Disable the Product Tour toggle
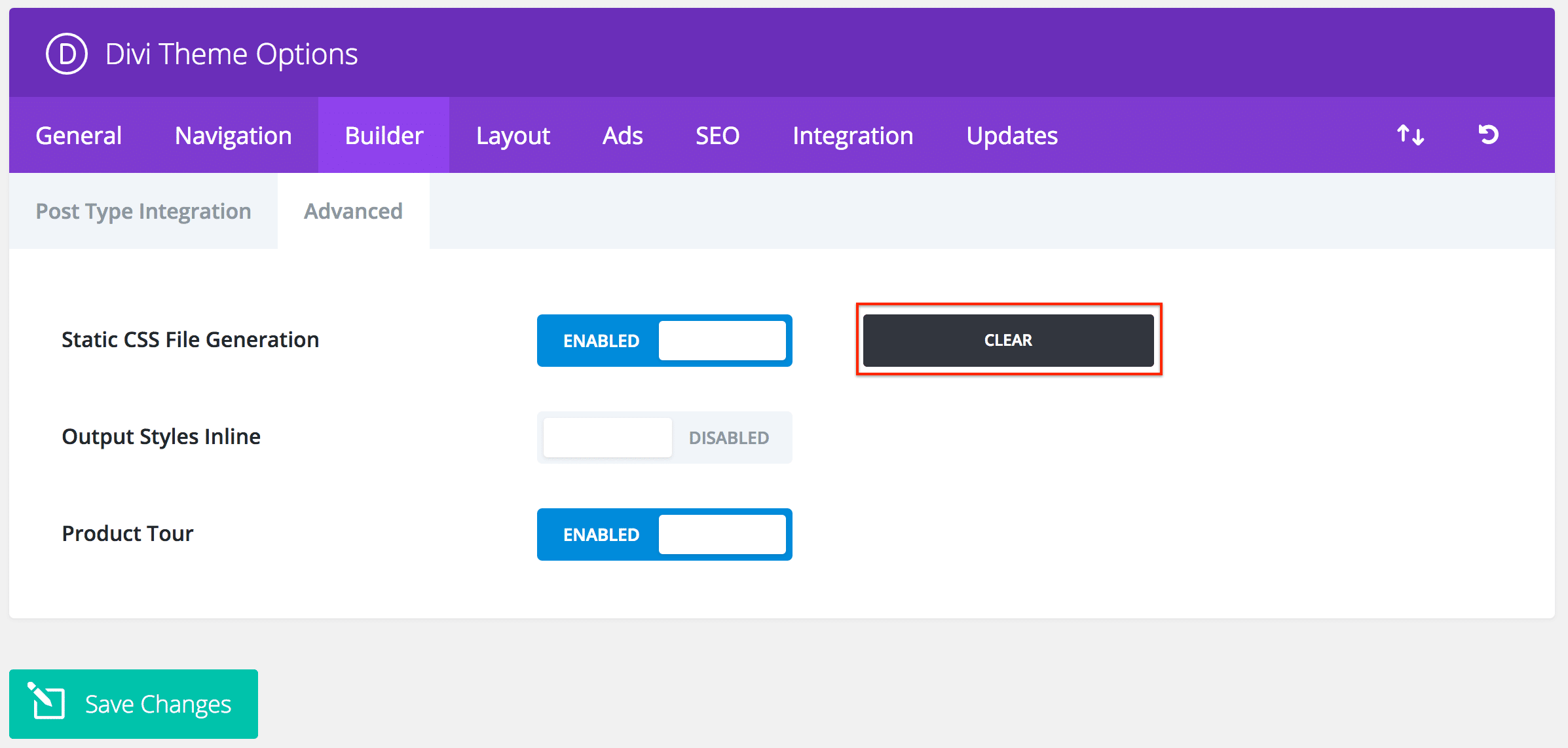 [x=664, y=534]
